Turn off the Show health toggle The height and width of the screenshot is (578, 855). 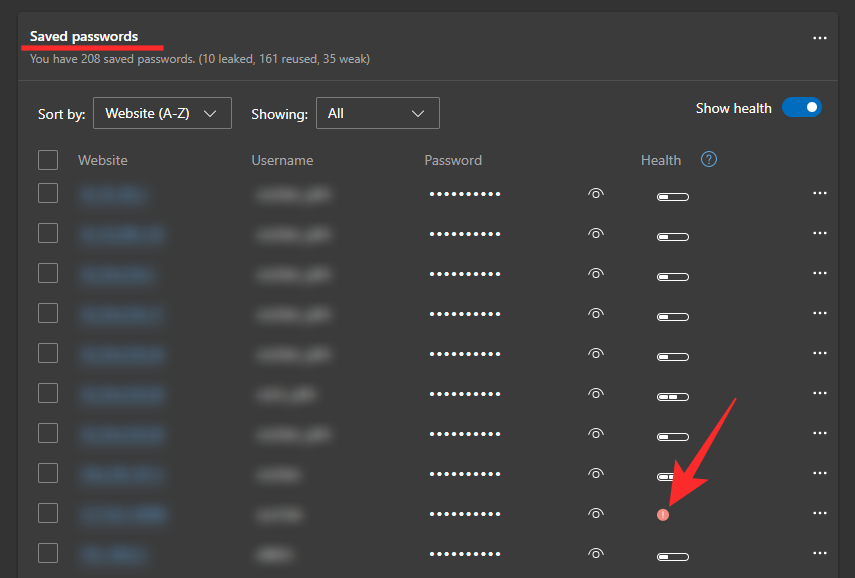[x=801, y=108]
